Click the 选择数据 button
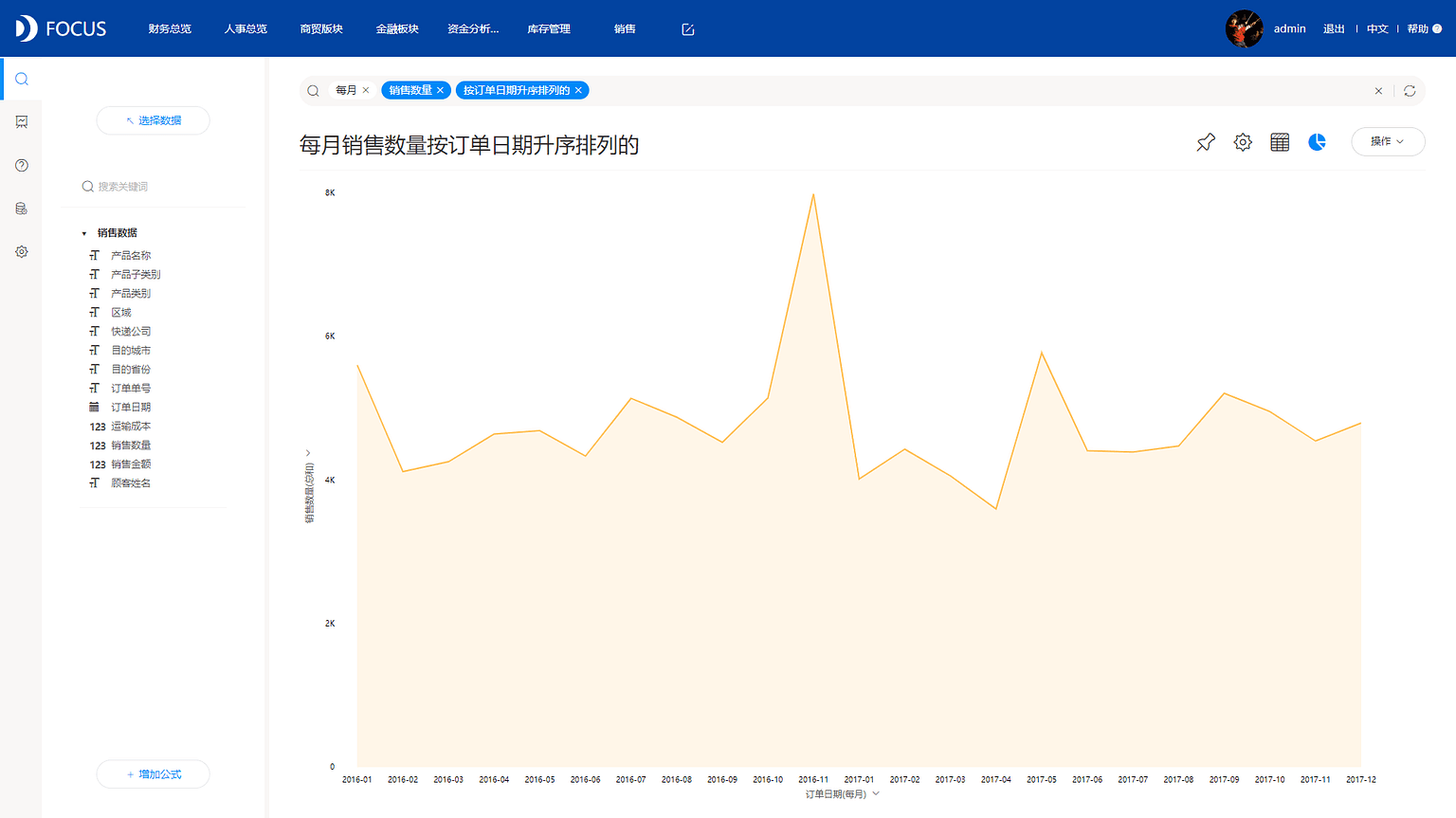1456x818 pixels. (x=153, y=120)
